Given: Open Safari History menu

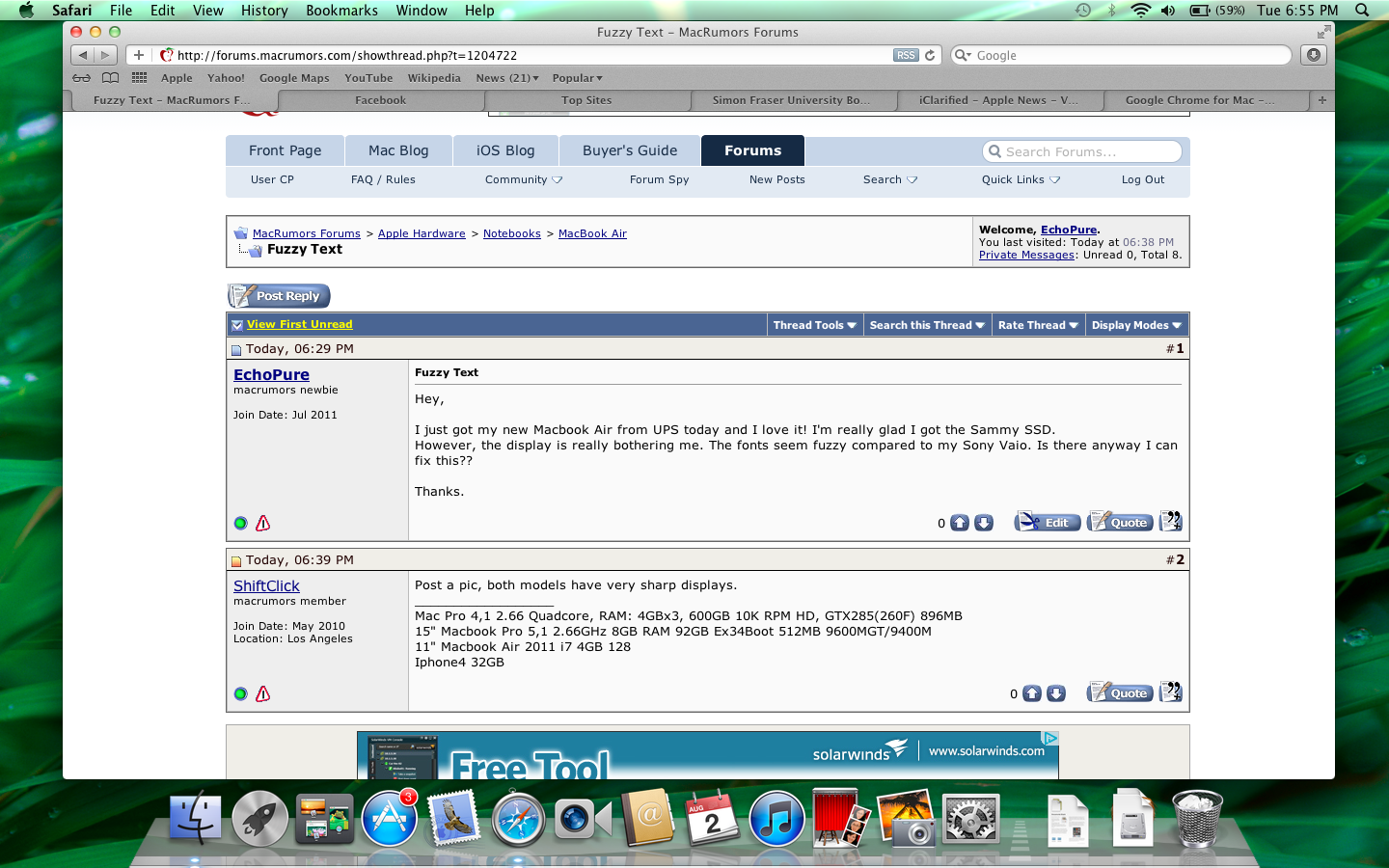Looking at the screenshot, I should [264, 11].
